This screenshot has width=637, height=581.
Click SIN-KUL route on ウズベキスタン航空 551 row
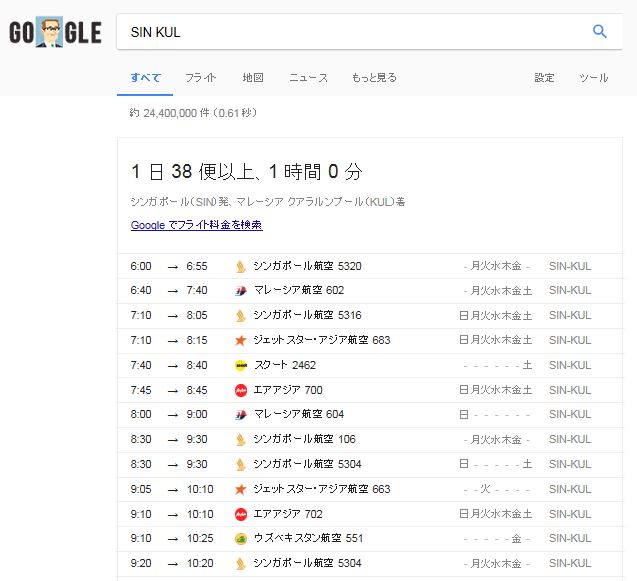pos(570,538)
